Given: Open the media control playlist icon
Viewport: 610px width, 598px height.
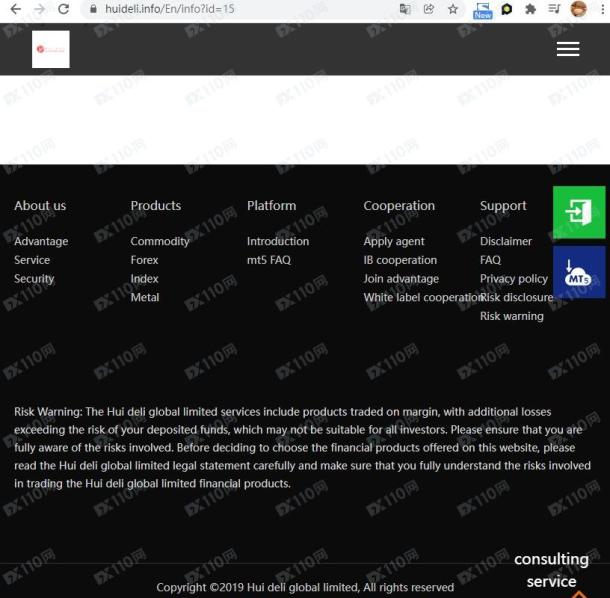Looking at the screenshot, I should [x=554, y=9].
